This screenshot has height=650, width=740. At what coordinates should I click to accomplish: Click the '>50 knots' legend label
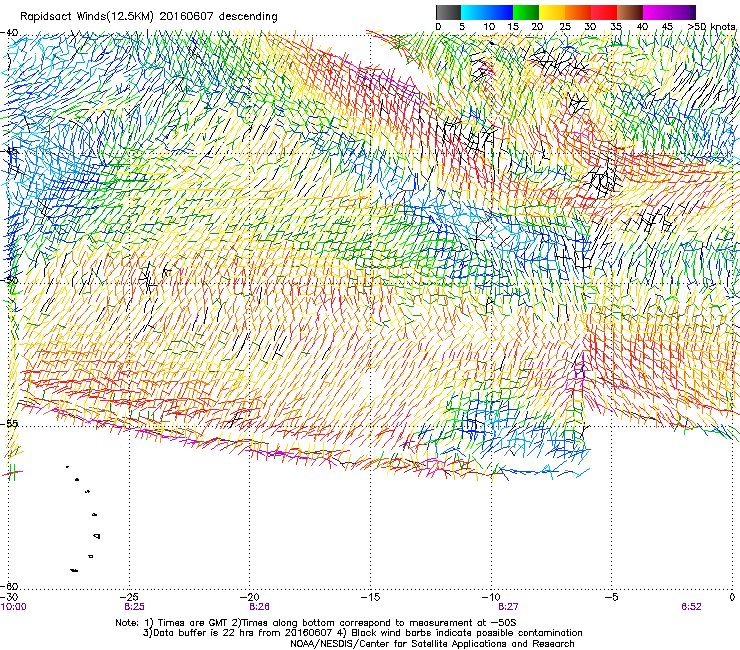point(711,27)
